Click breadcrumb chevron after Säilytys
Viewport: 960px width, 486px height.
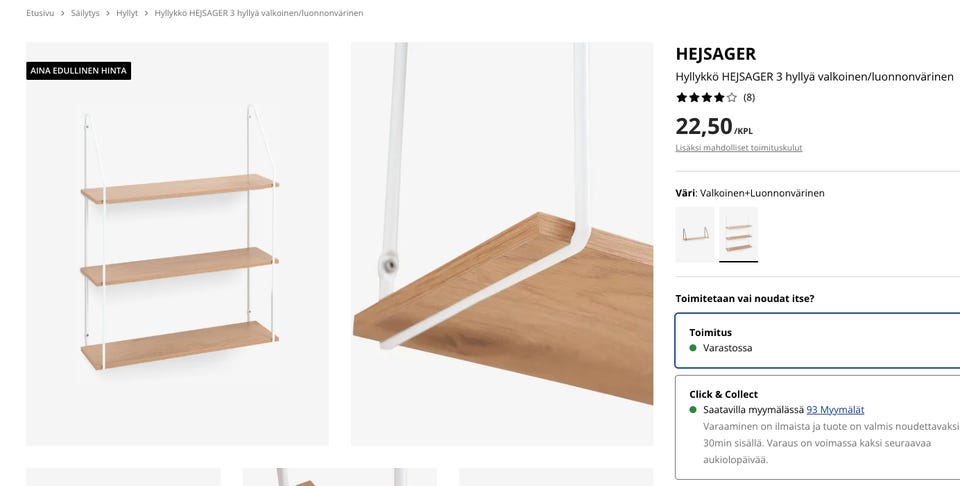108,13
